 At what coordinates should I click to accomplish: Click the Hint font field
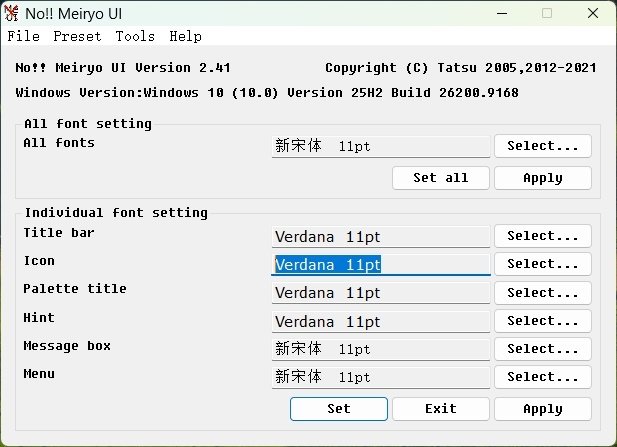(381, 321)
